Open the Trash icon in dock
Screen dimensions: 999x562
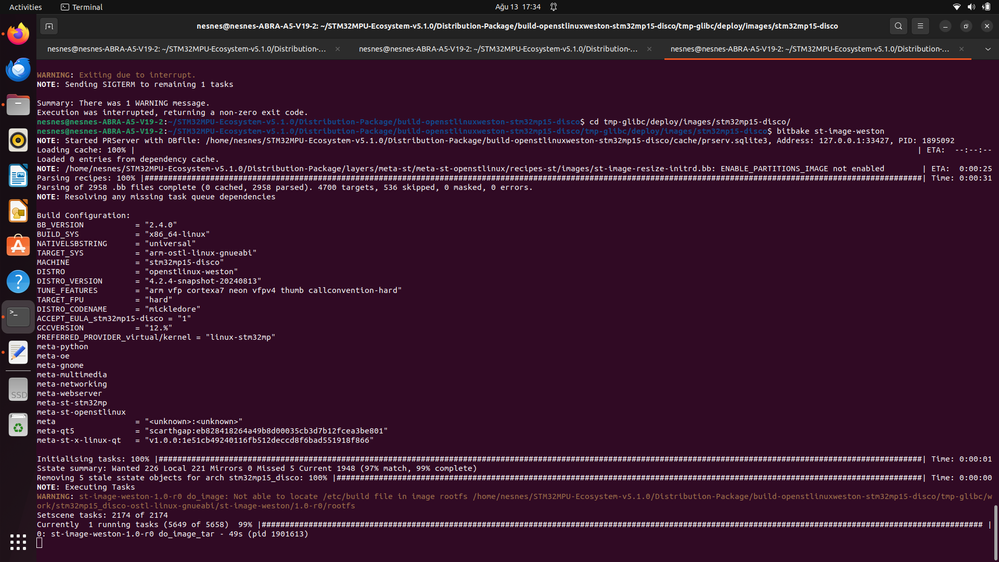(18, 426)
